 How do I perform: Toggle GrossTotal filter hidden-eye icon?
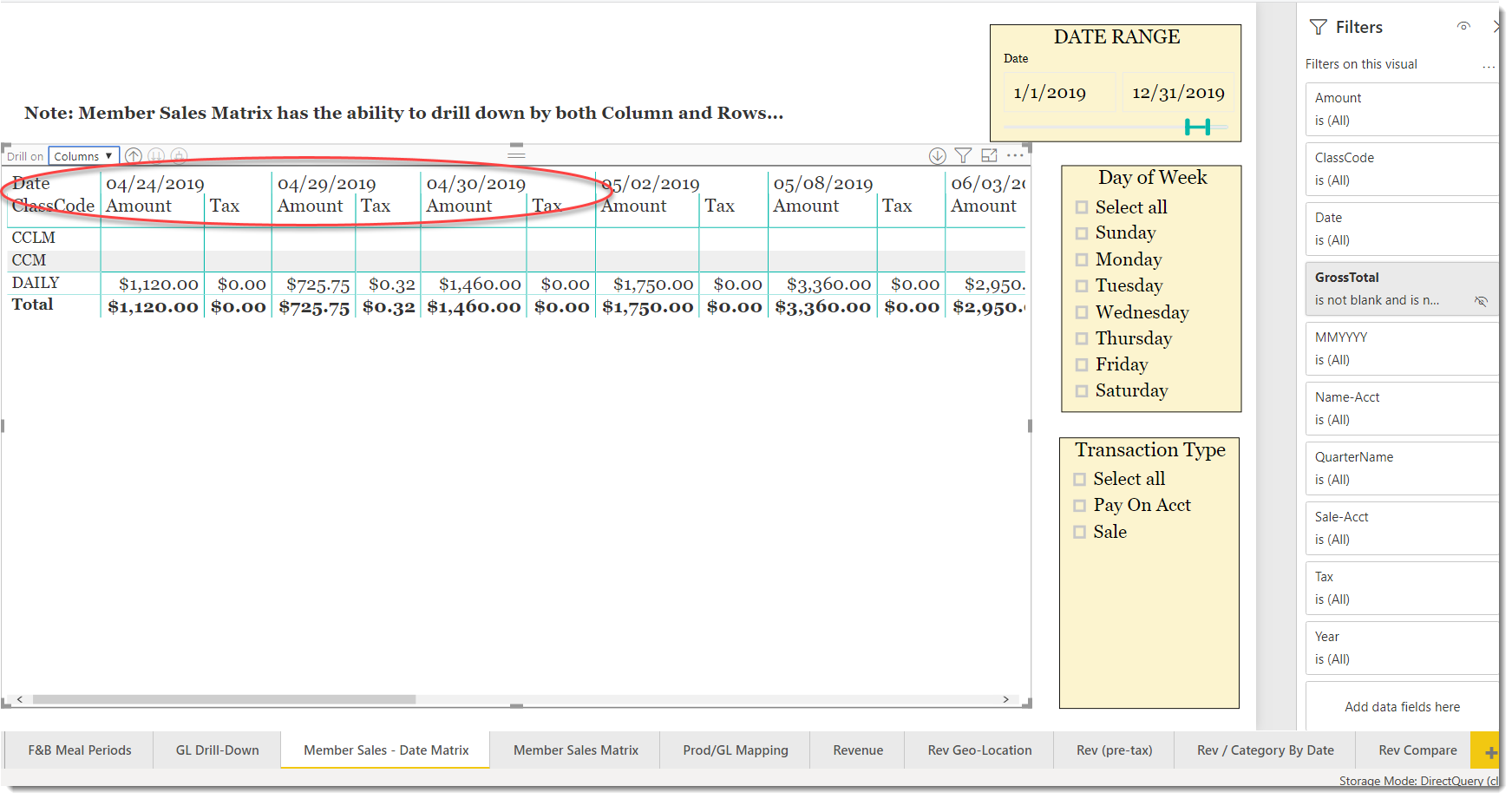(x=1482, y=301)
